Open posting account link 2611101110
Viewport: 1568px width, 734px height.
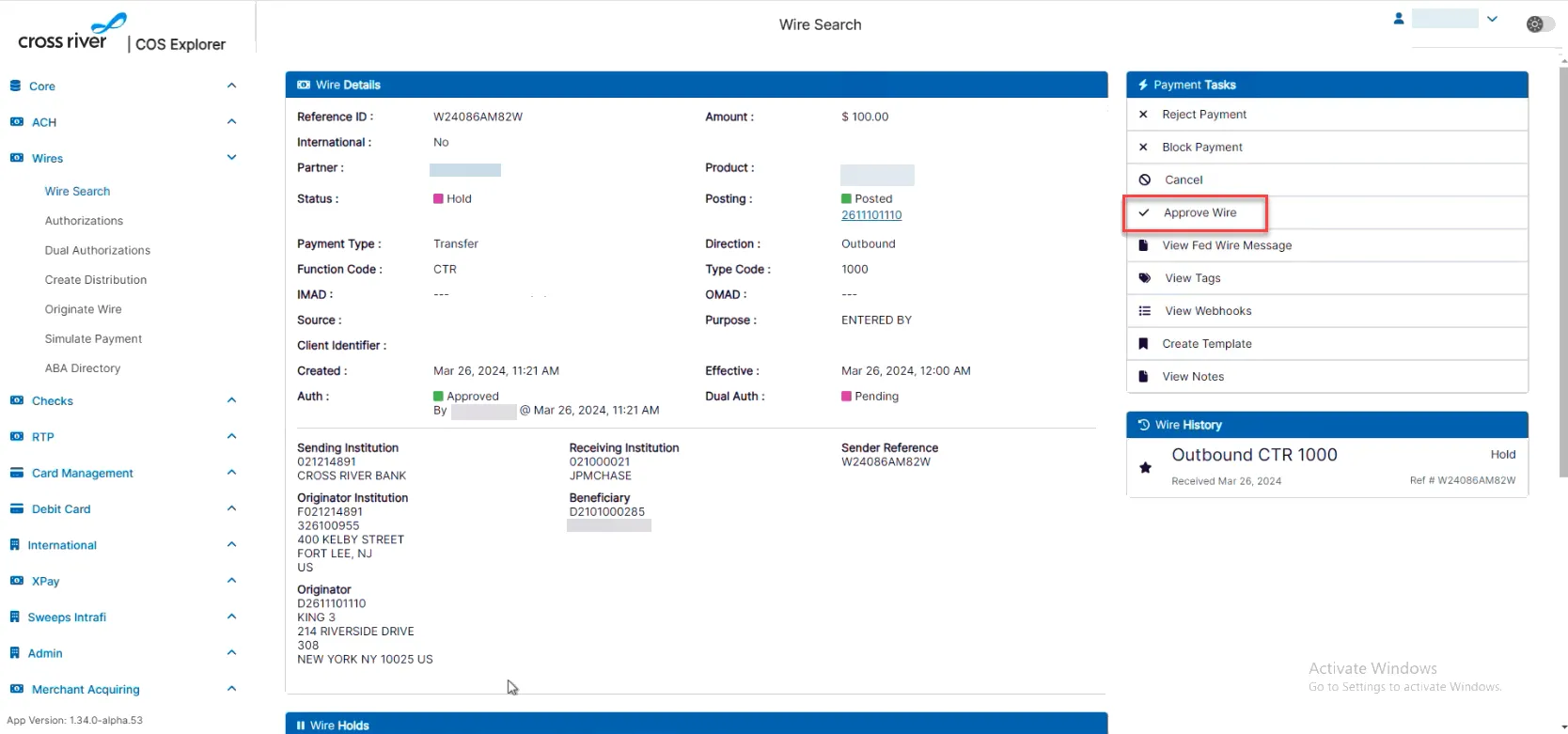pos(871,215)
